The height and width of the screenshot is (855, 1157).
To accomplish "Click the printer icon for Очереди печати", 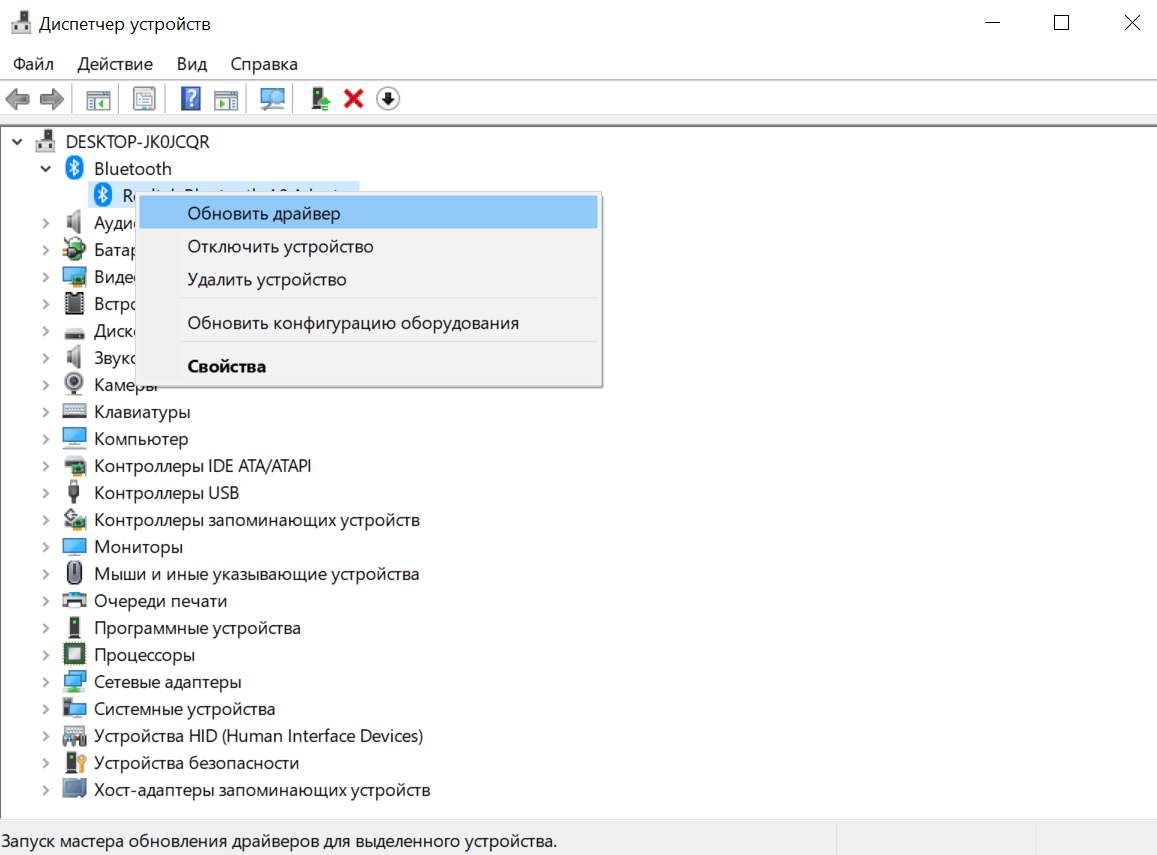I will click(74, 600).
